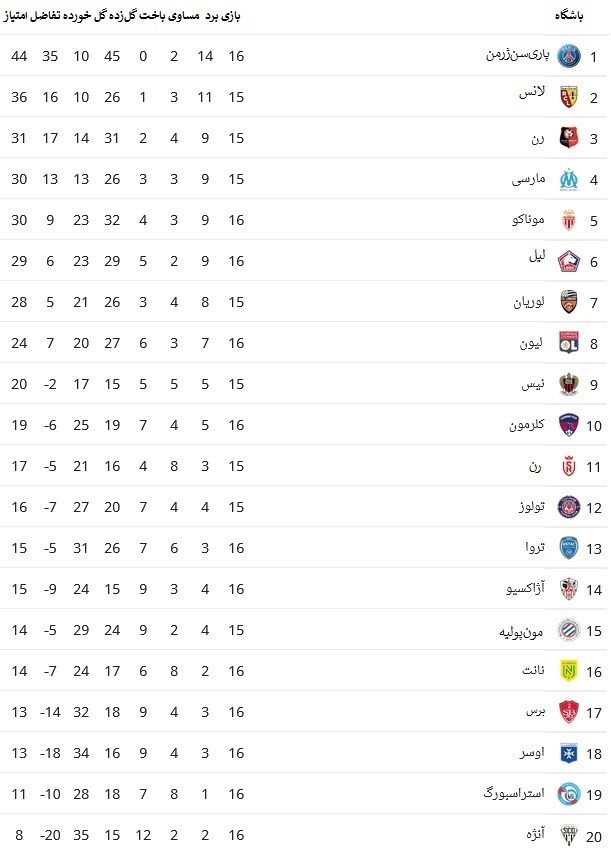Click the Marseille club logo

(568, 179)
